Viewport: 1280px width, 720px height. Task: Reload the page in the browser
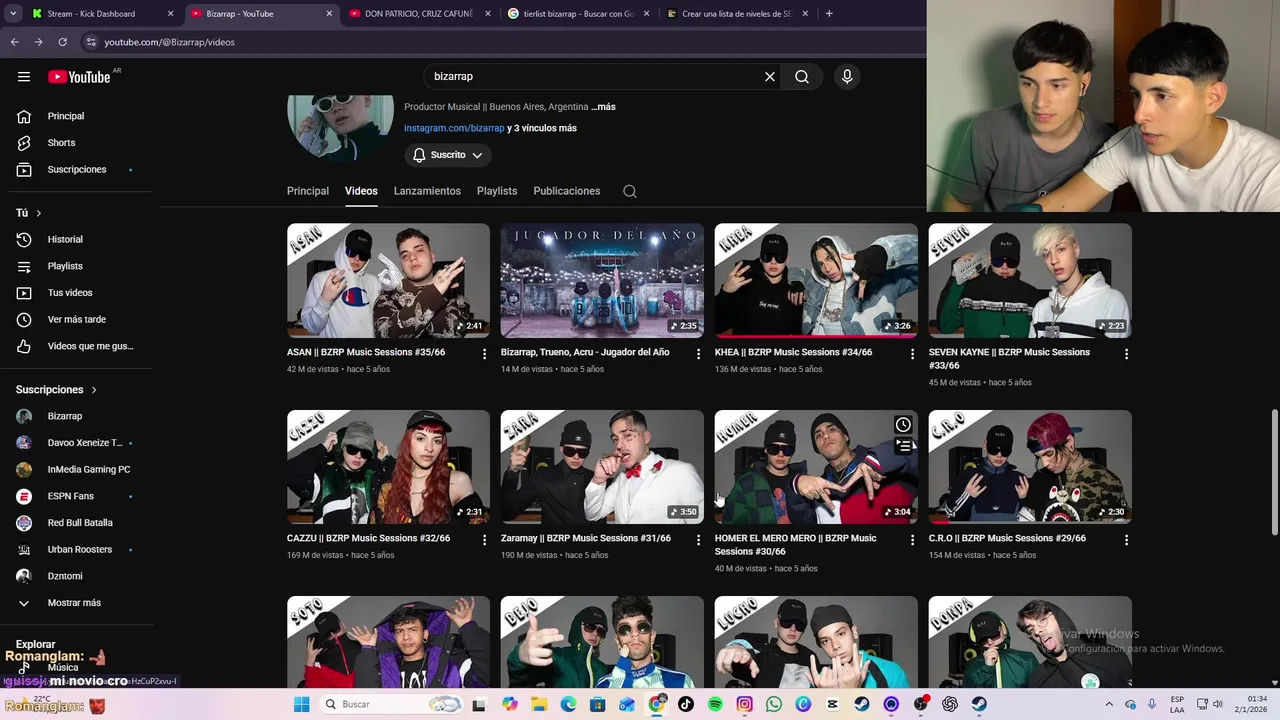(62, 42)
